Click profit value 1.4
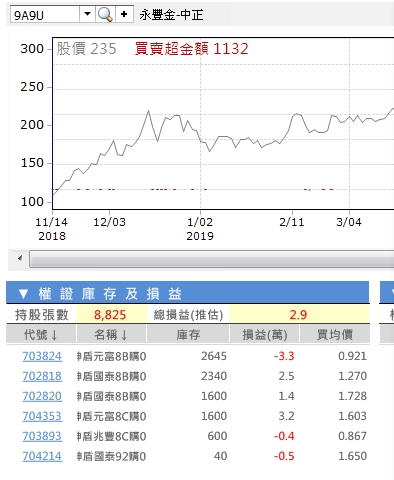394x480 pixels. 286,396
